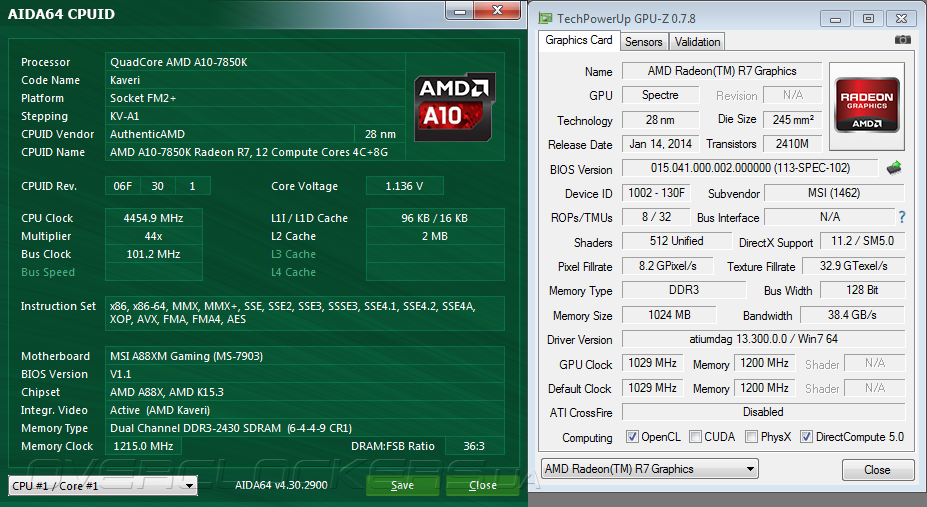The width and height of the screenshot is (927, 507).
Task: Click the Release Date Jan 14, 2014 field
Action: (660, 144)
